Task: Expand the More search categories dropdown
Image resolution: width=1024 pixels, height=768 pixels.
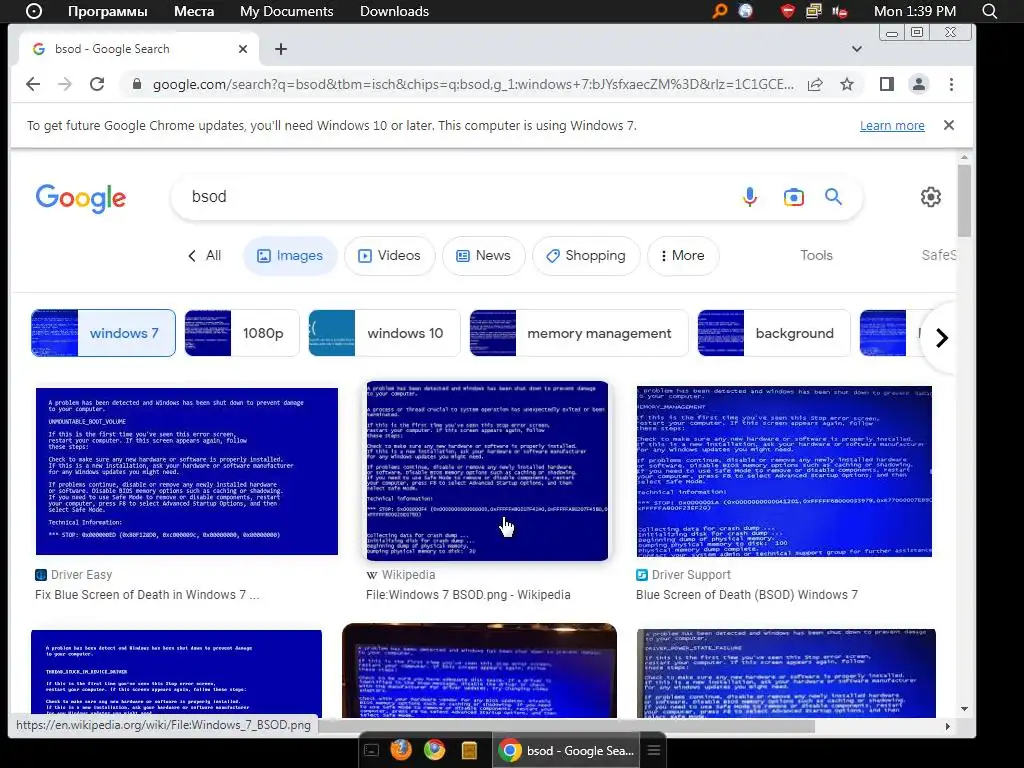Action: click(x=682, y=255)
